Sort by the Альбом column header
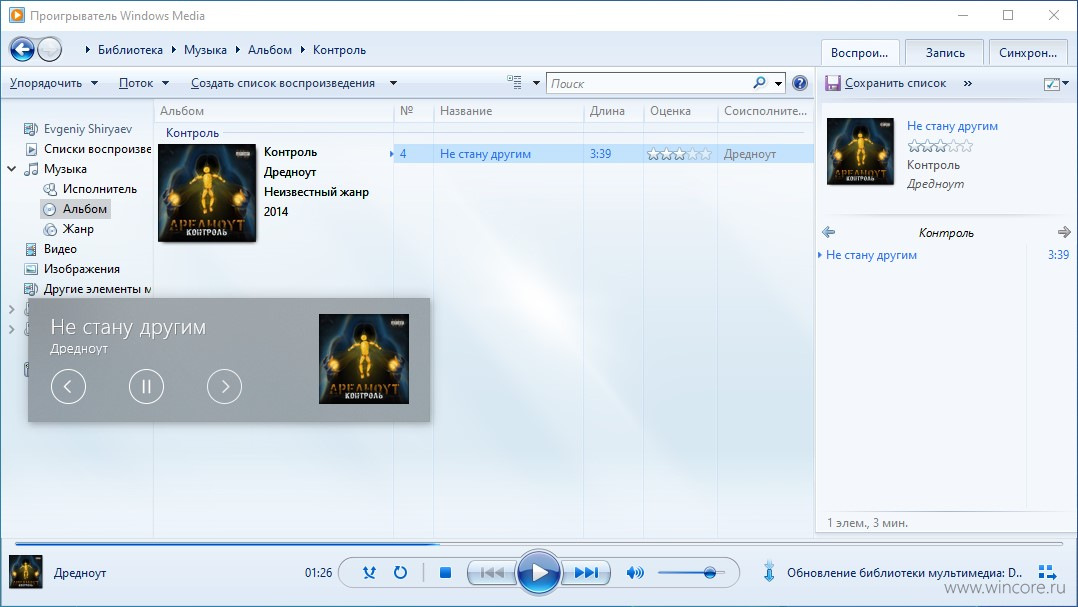This screenshot has height=607, width=1078. click(274, 111)
